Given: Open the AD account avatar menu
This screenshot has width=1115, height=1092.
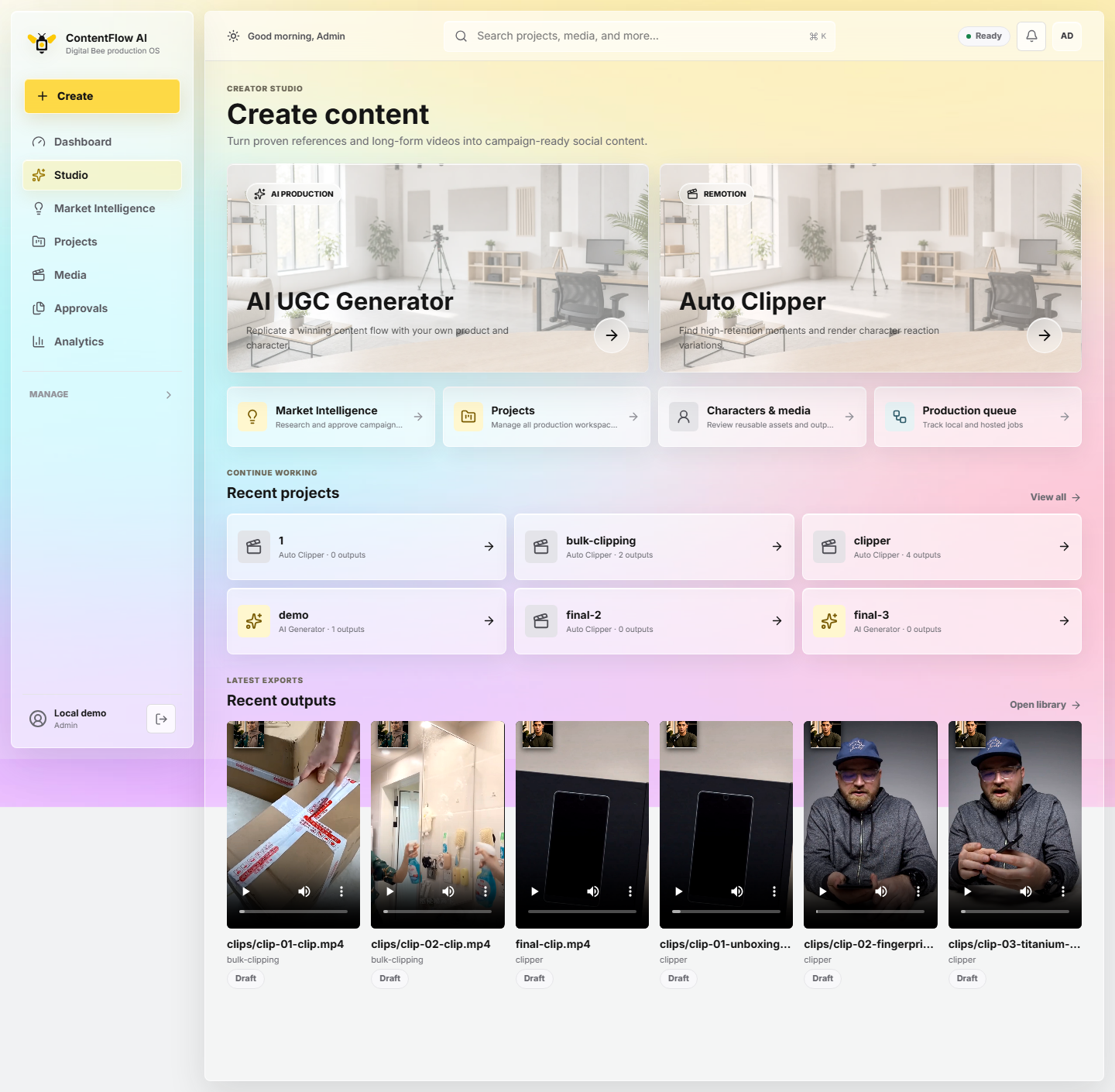Looking at the screenshot, I should pos(1067,36).
